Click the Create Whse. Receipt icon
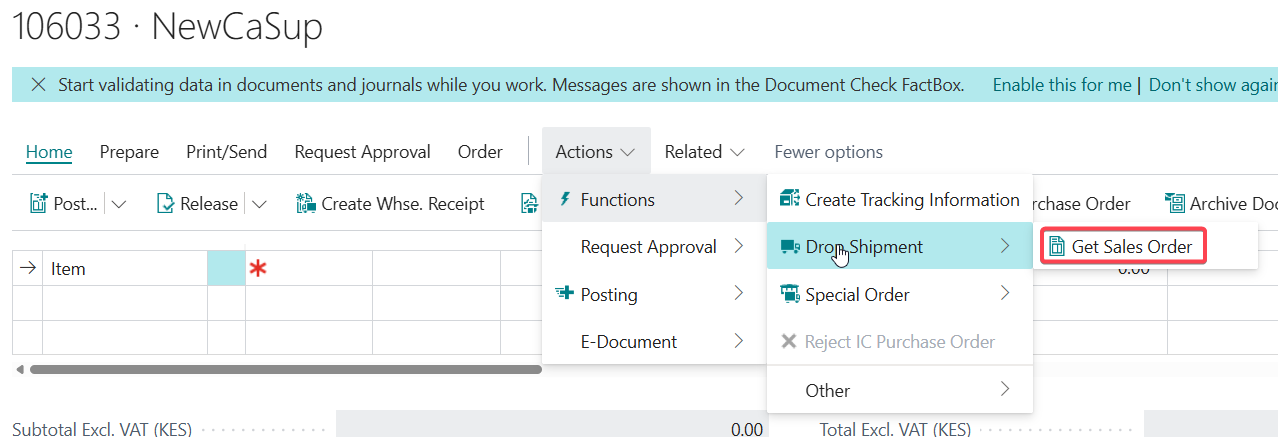The width and height of the screenshot is (1278, 437). coord(306,204)
